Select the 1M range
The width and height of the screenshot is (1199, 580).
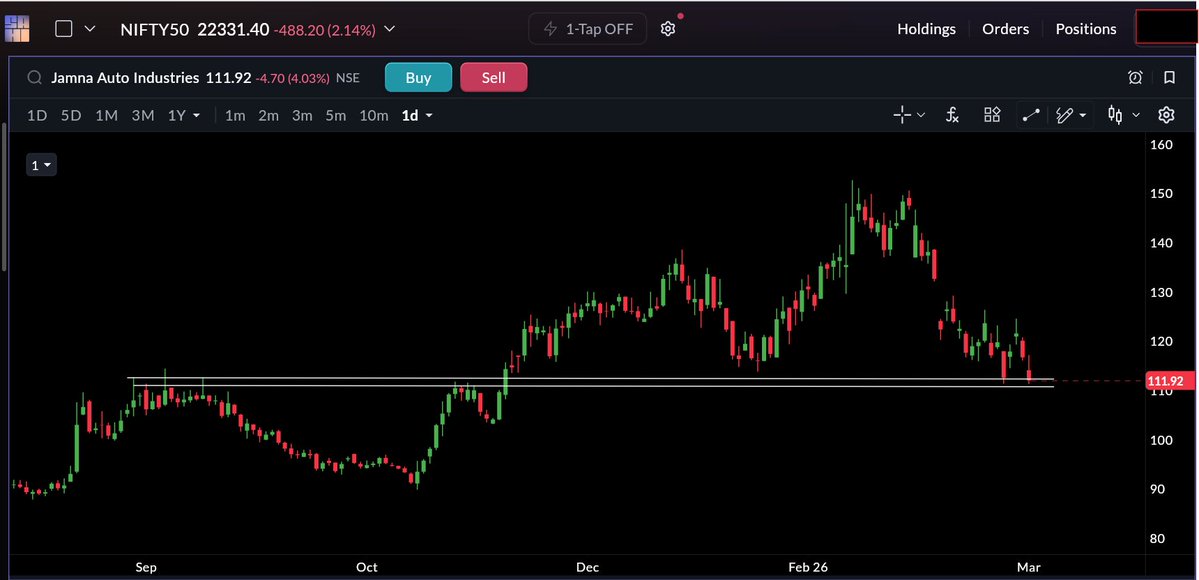106,116
